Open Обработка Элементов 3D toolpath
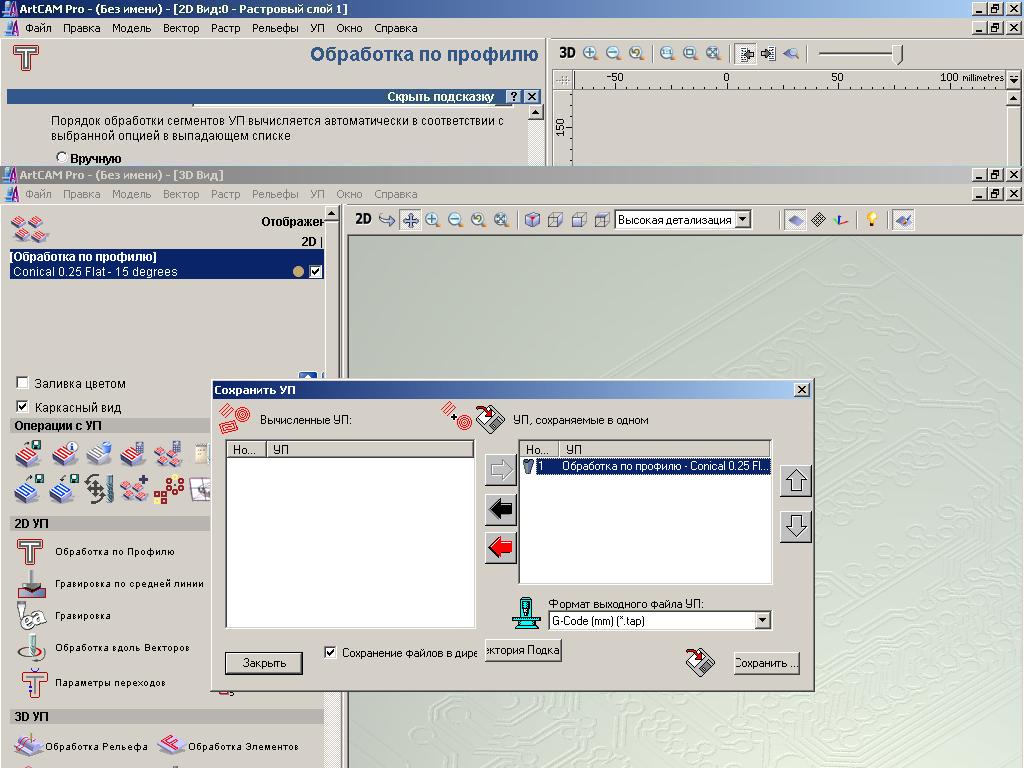This screenshot has width=1024, height=768. pos(229,746)
